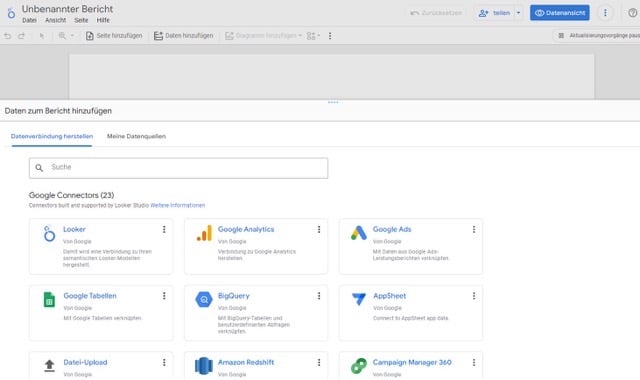Click the BigQuery connector title
The image size is (640, 380).
[x=233, y=296]
